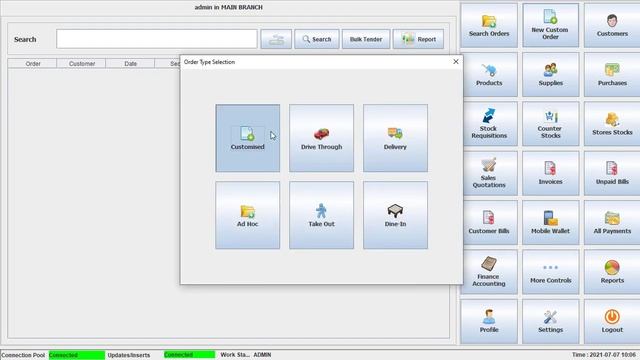
Task: Open the Customers module
Action: pyautogui.click(x=612, y=25)
